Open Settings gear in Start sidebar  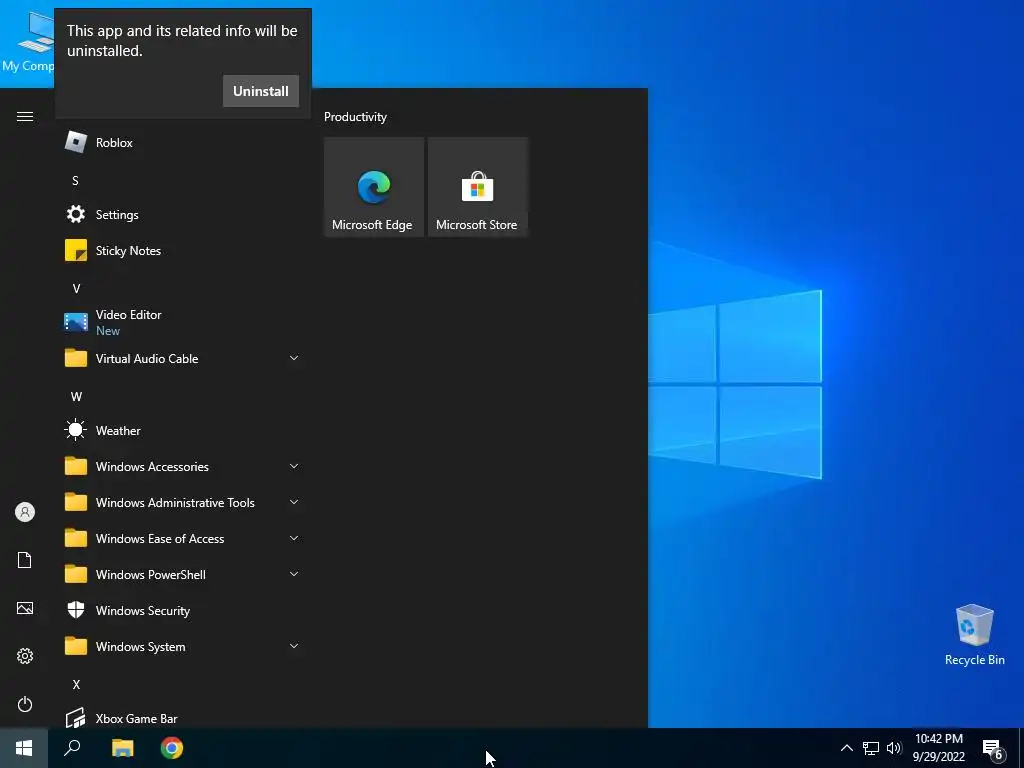coord(25,656)
